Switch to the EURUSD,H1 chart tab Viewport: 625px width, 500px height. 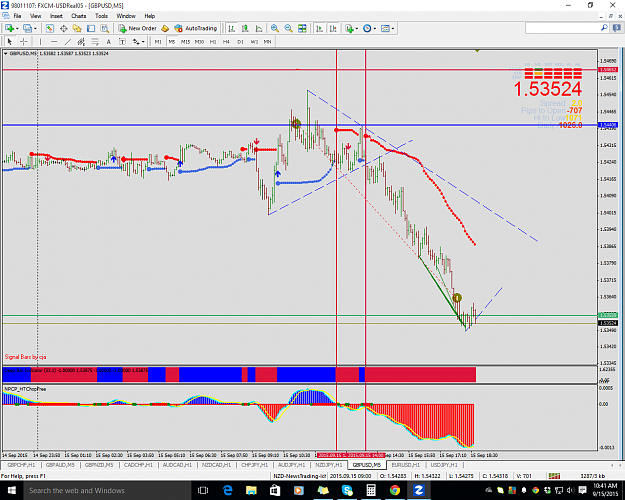click(405, 465)
